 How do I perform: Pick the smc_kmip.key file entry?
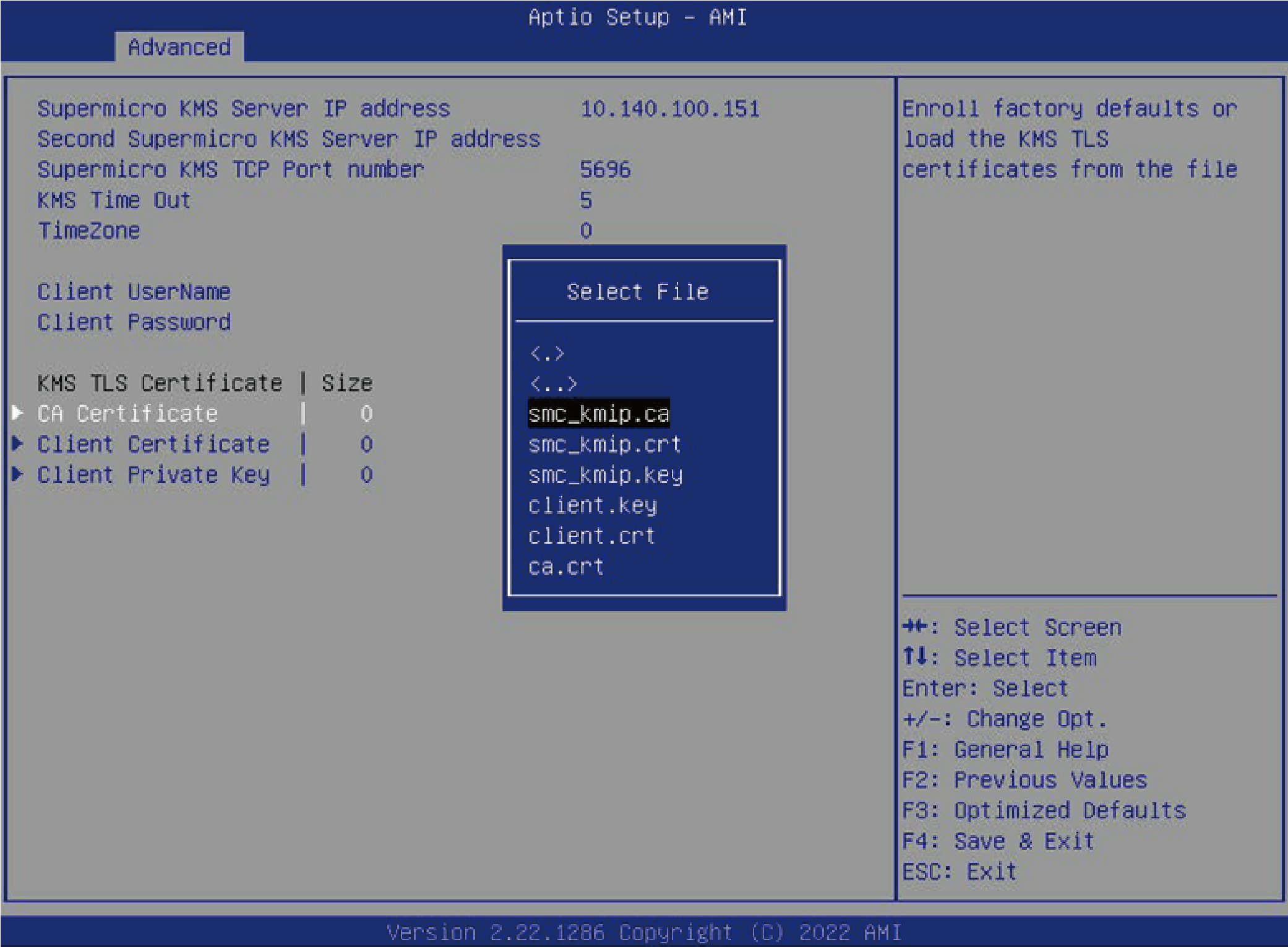[605, 474]
